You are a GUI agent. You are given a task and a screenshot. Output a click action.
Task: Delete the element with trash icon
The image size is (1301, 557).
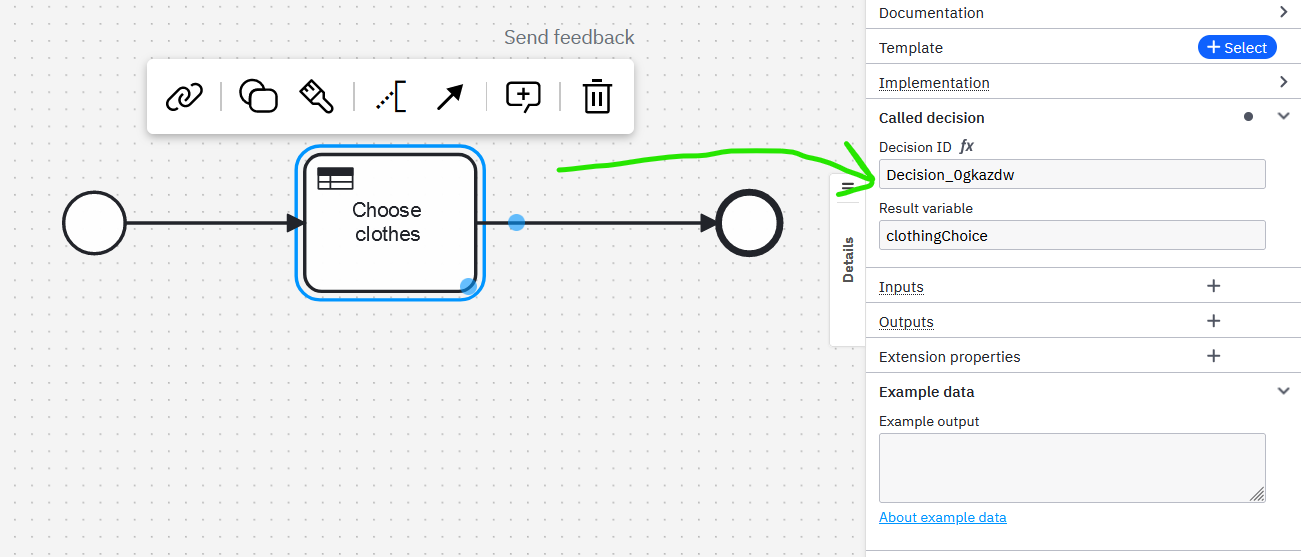597,96
